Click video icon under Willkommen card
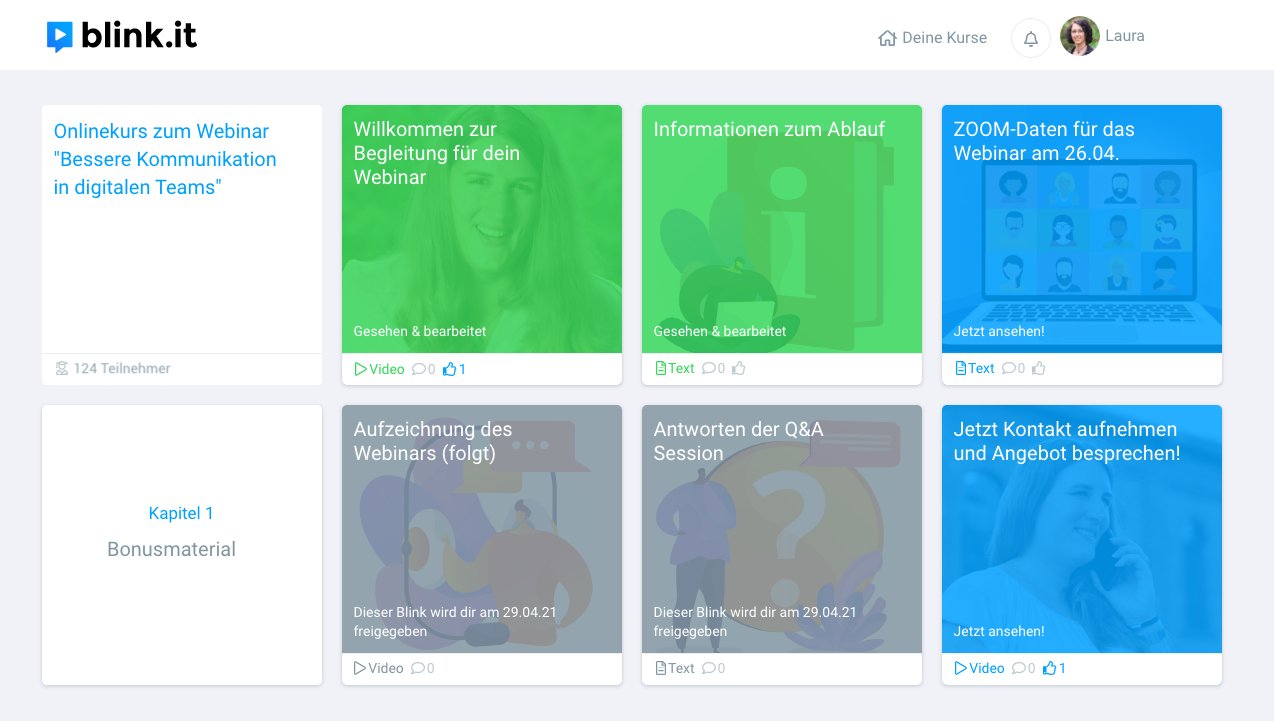 point(361,369)
